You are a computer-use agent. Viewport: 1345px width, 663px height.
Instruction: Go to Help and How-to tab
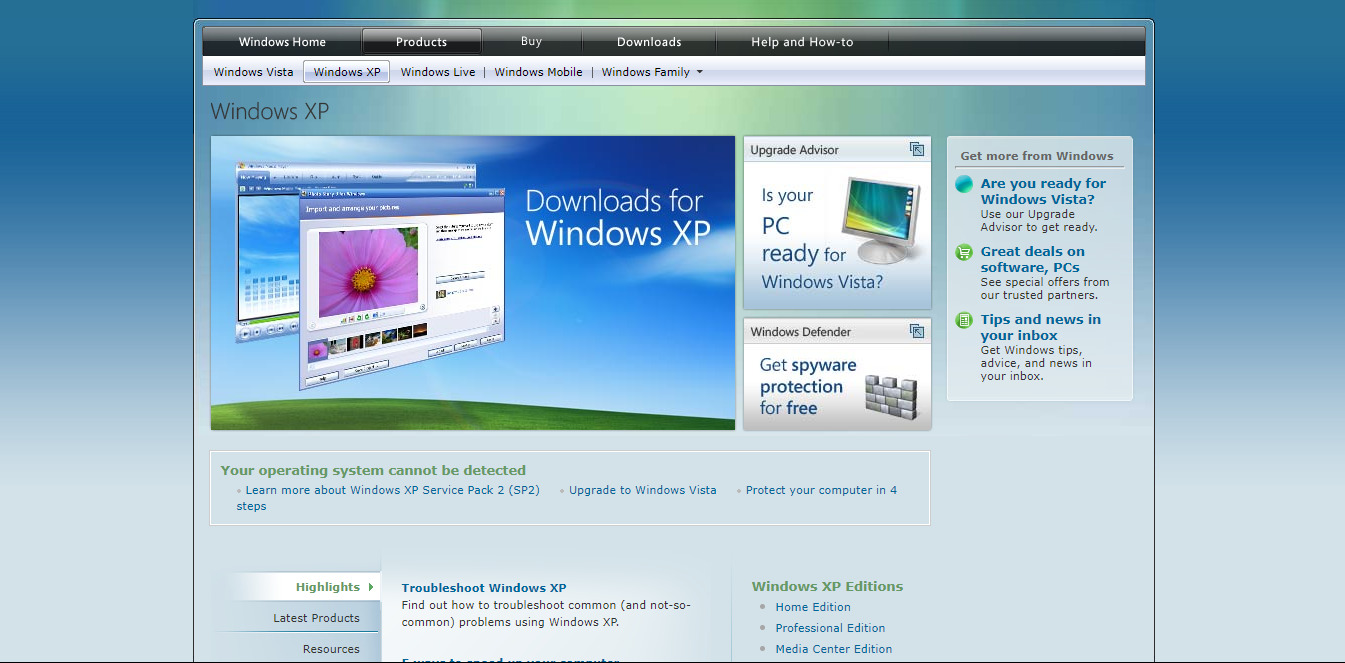pos(802,42)
